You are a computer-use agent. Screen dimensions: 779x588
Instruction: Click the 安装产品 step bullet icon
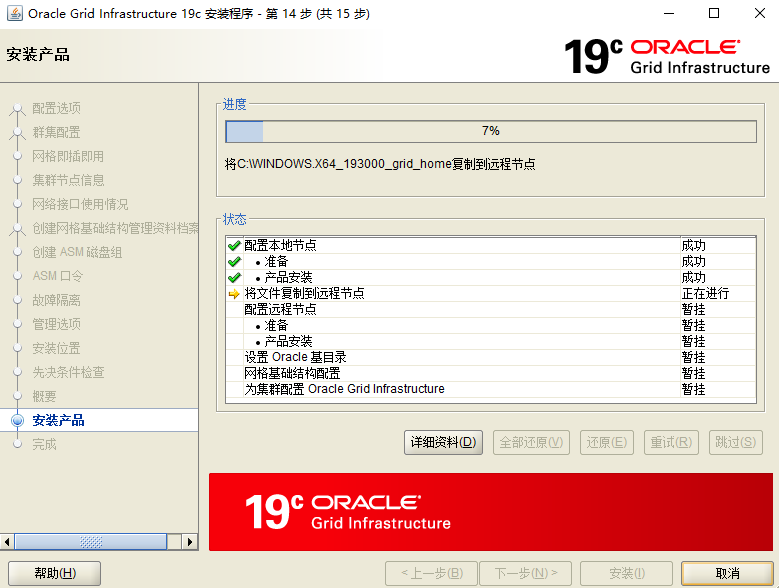[17, 421]
